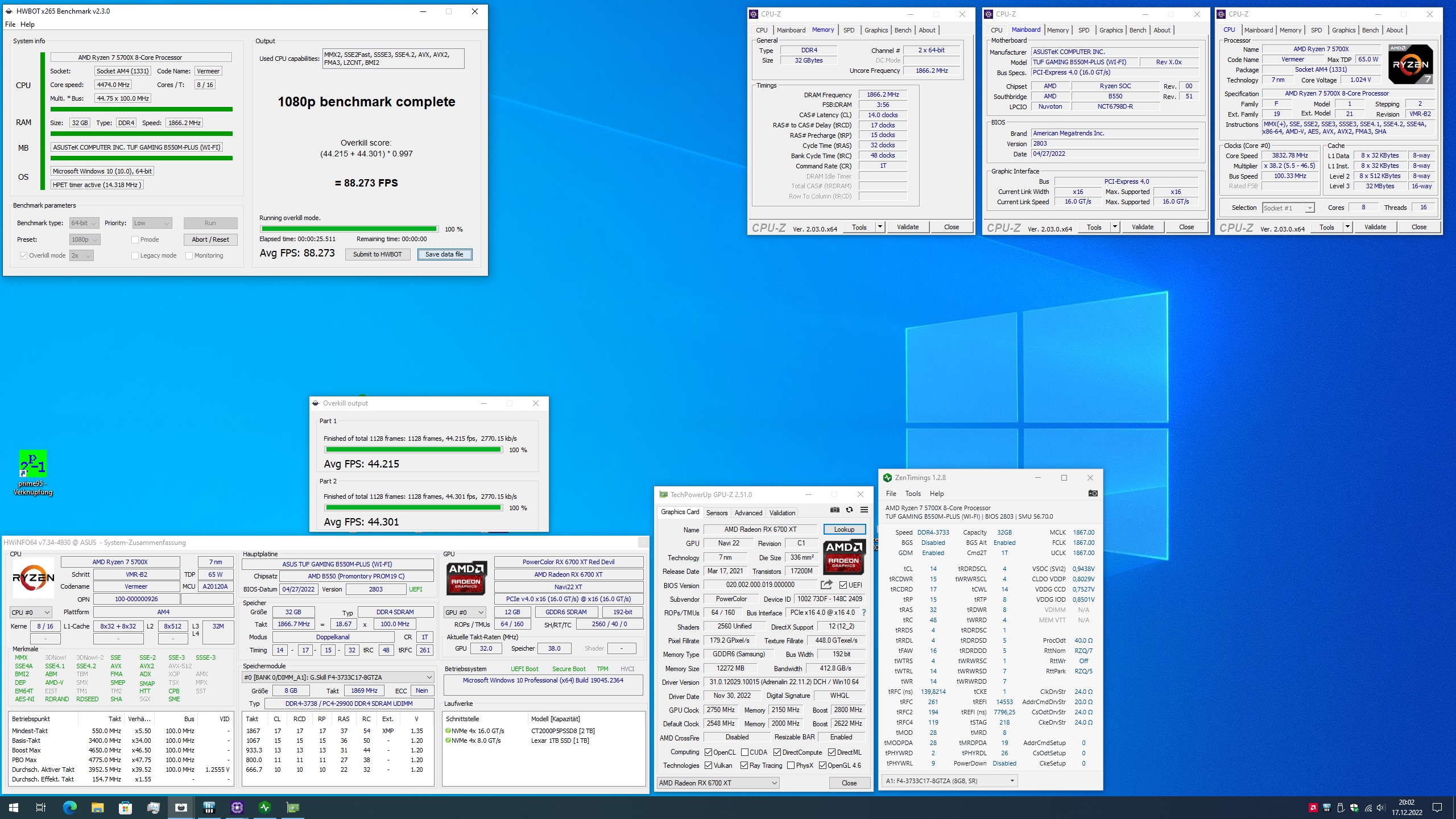Image resolution: width=1456 pixels, height=819 pixels.
Task: Open Bench tab in CPU-Z CPU window
Action: coord(1370,30)
